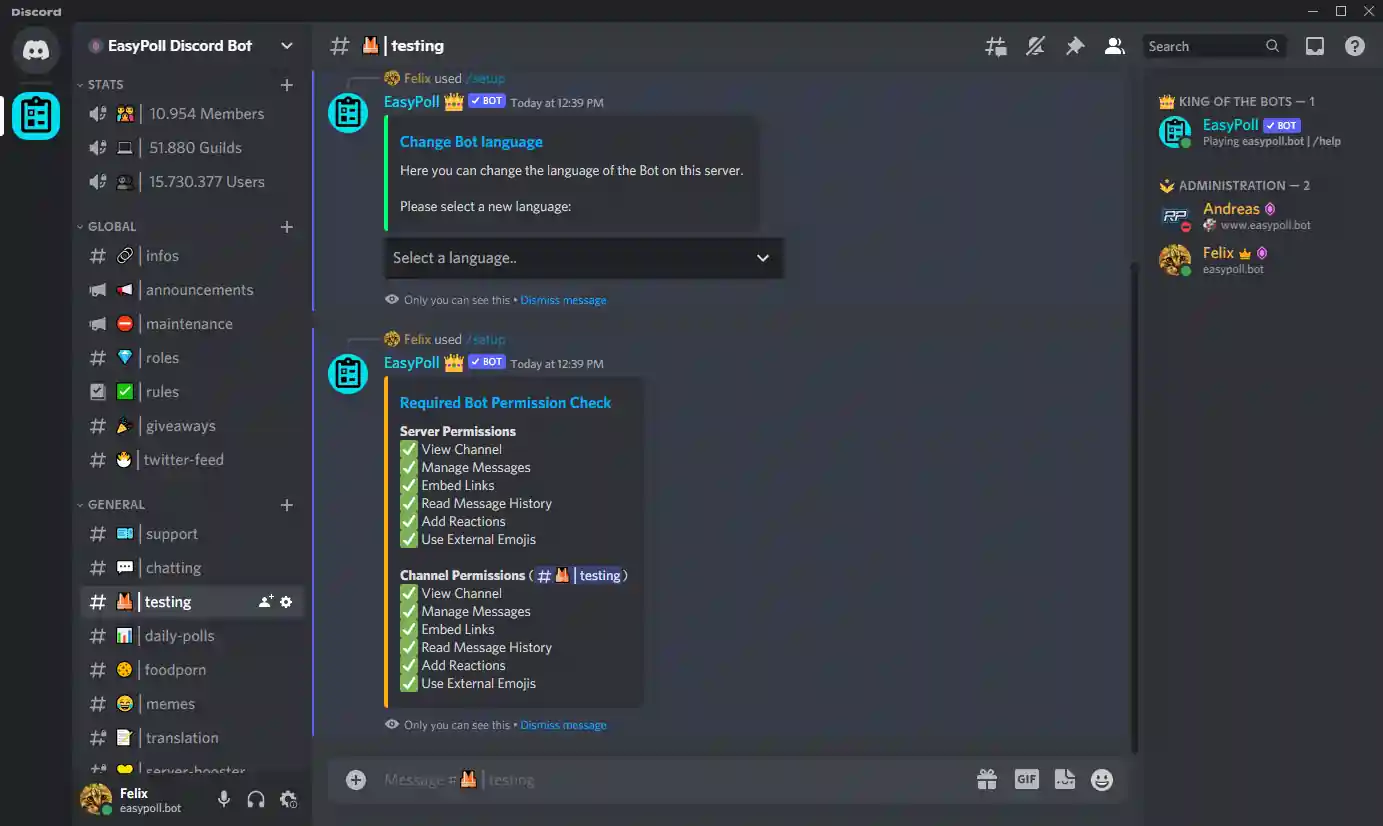Click the search magnifier icon

tap(1272, 46)
